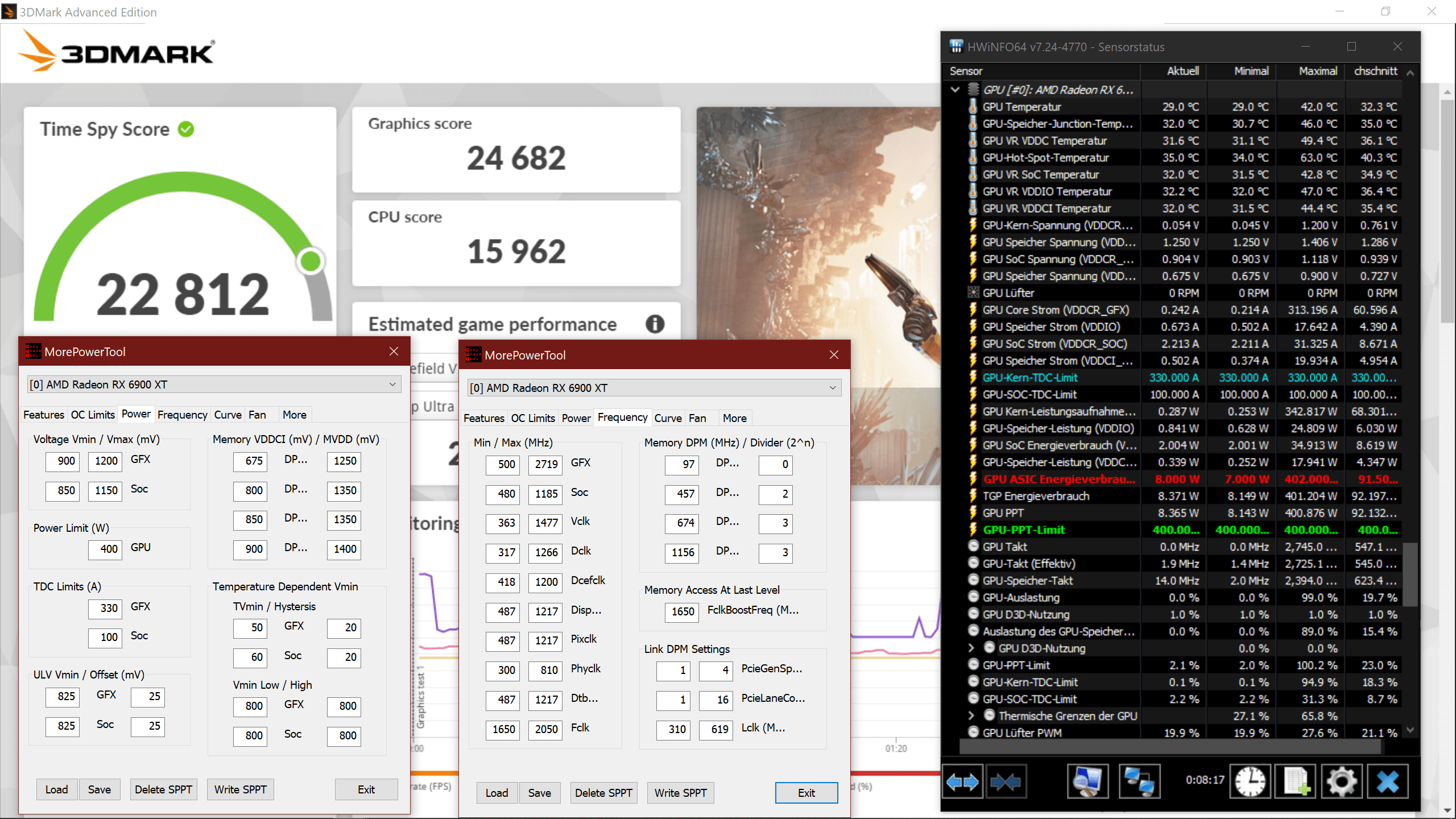This screenshot has height=819, width=1456.
Task: Click info icon beside Estimated game performance
Action: 655,324
